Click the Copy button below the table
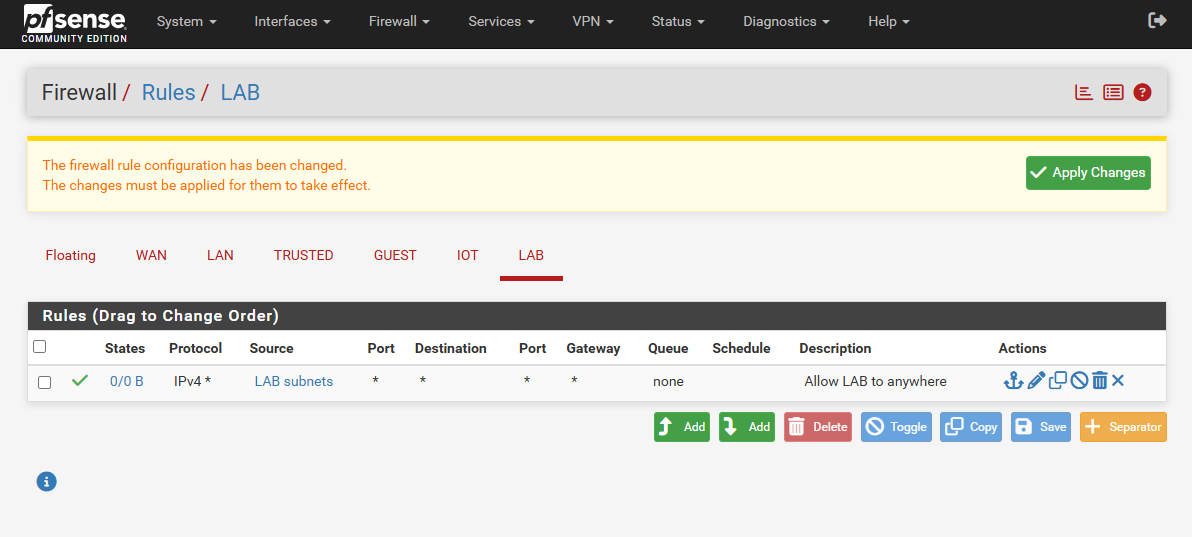Viewport: 1192px width, 537px height. click(x=971, y=427)
